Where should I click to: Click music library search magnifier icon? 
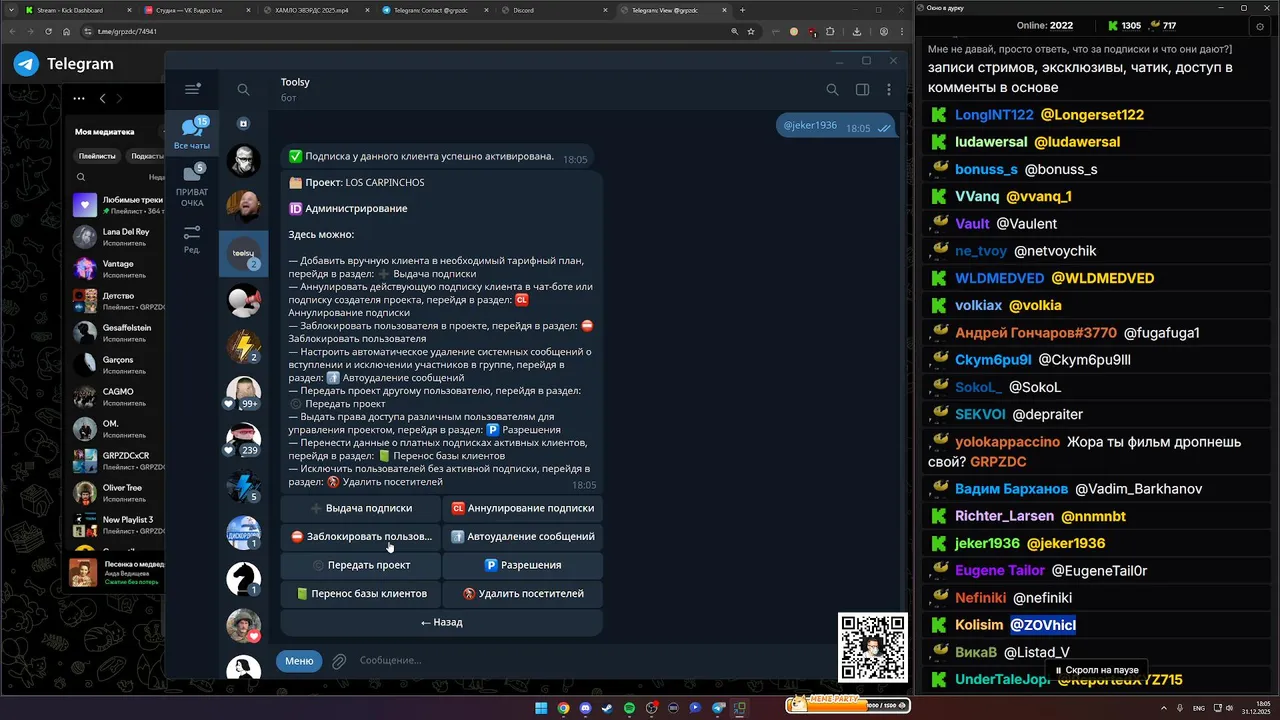coord(81,177)
